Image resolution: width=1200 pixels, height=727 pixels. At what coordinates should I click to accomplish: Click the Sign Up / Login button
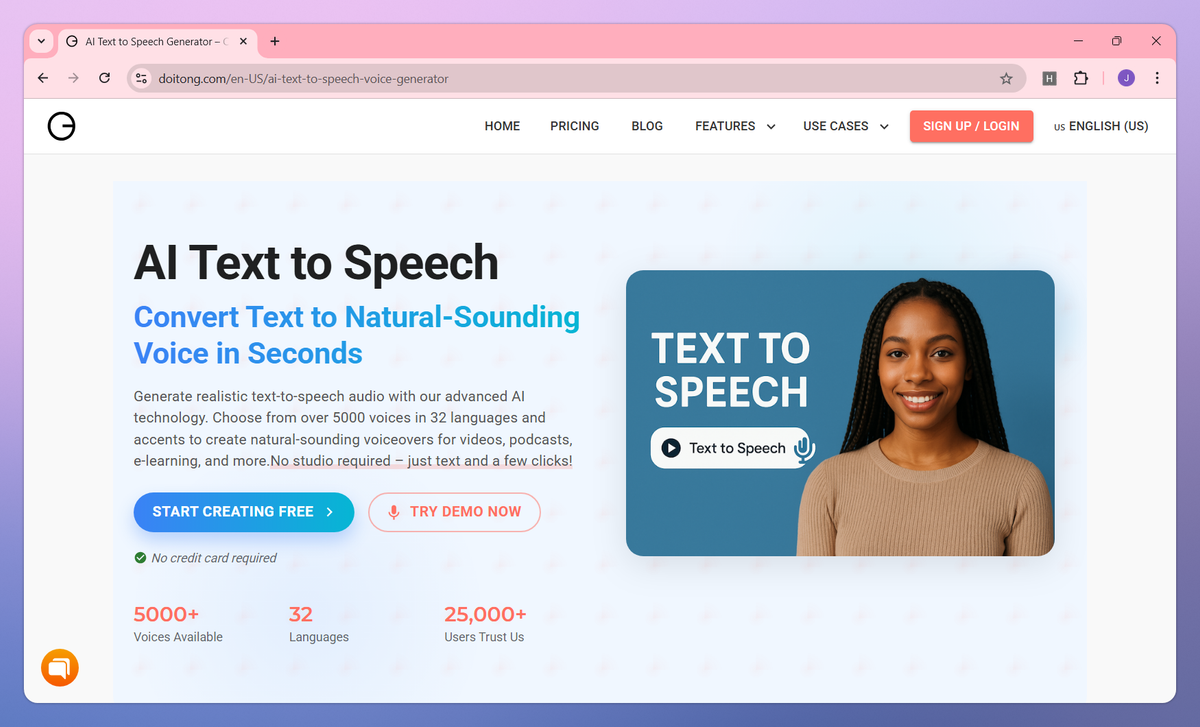click(971, 126)
